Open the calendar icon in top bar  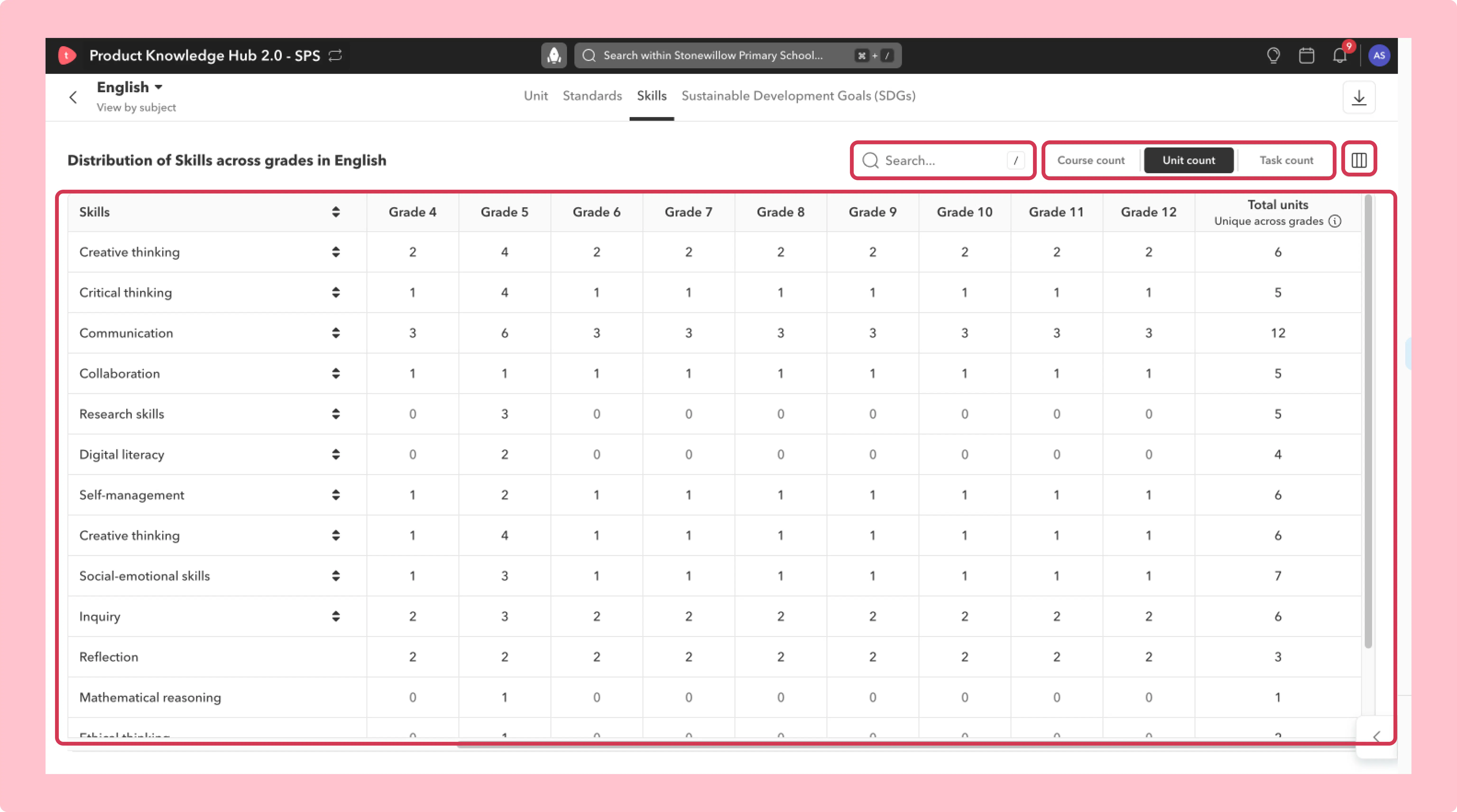(1307, 55)
